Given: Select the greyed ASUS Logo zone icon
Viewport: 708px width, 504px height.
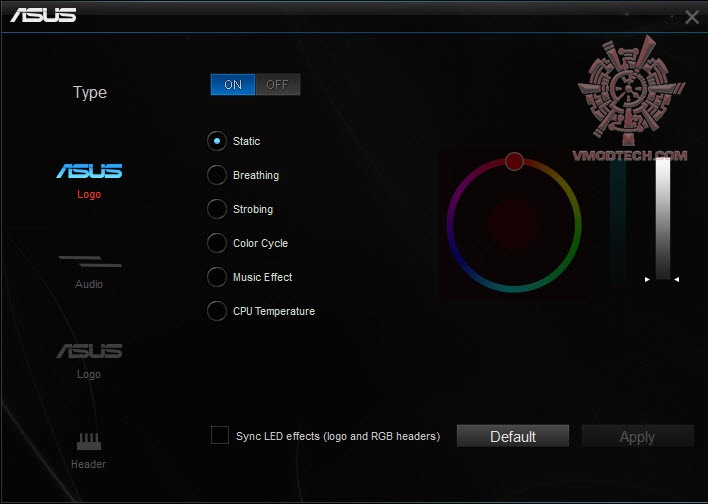Looking at the screenshot, I should [89, 351].
